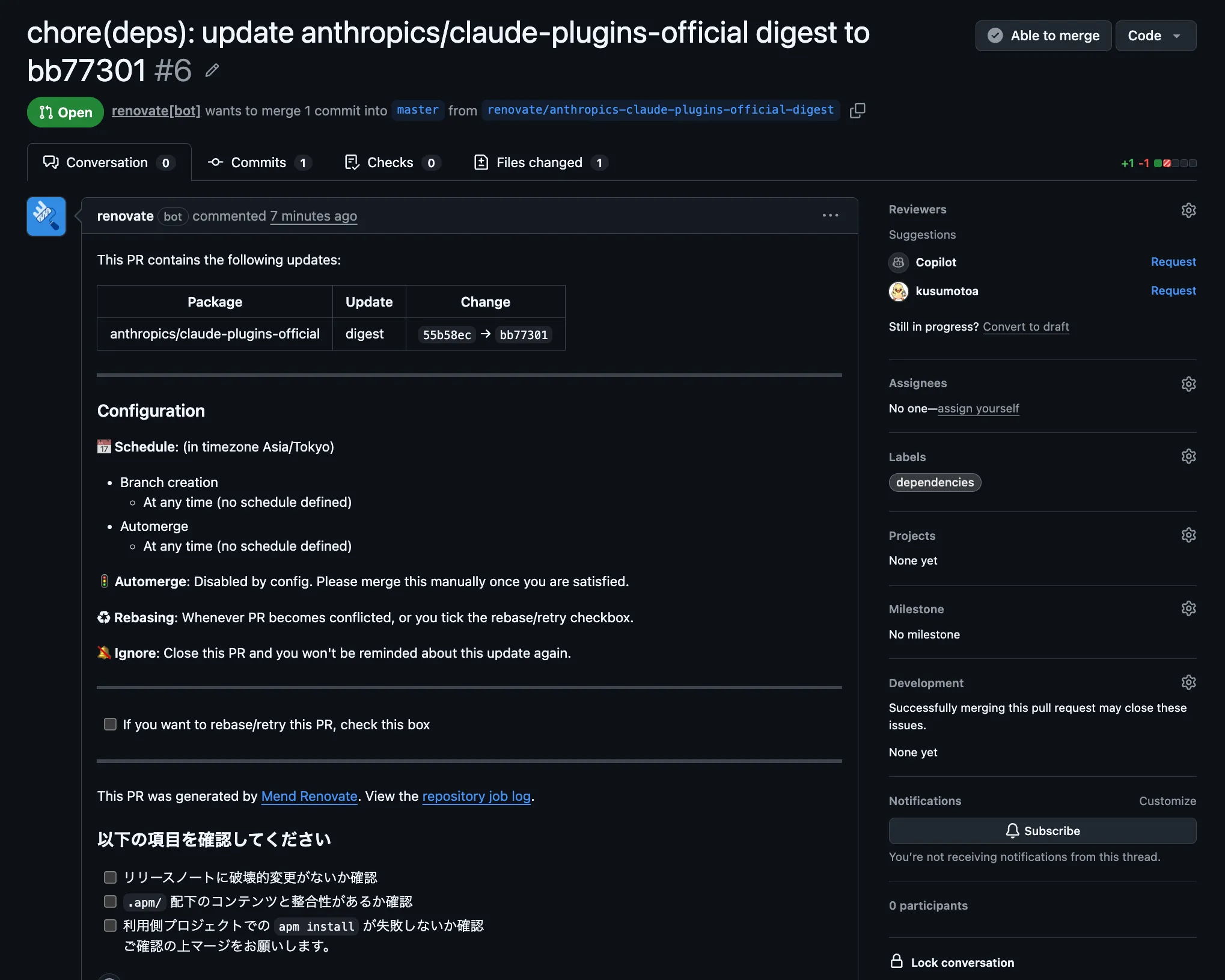Switch to the Checks tab
Screen dimensions: 1225x980
[x=393, y=162]
